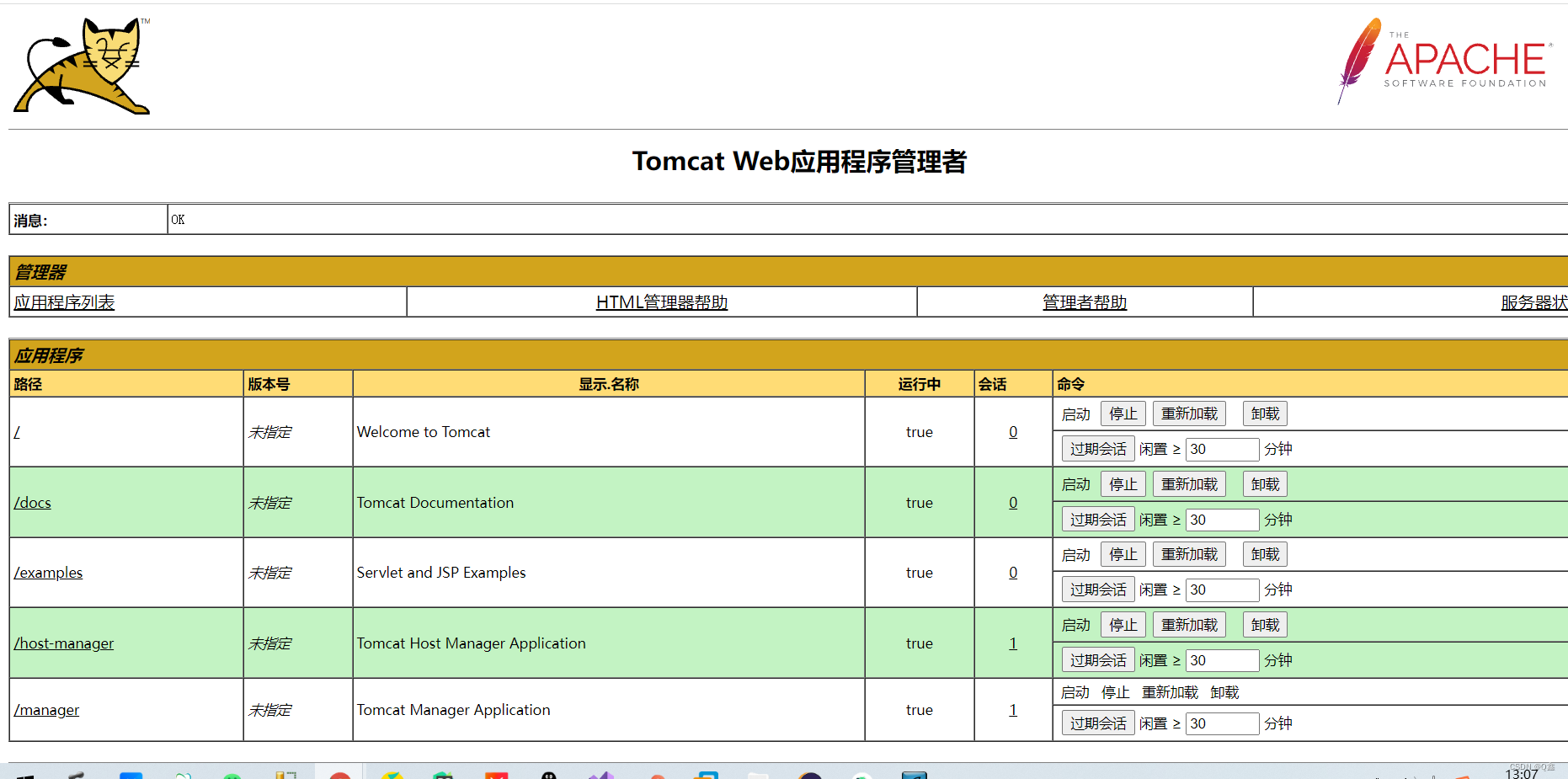This screenshot has height=779, width=1568.
Task: Click the 'Tomcat Web应用程序管理者' page title
Action: (799, 161)
